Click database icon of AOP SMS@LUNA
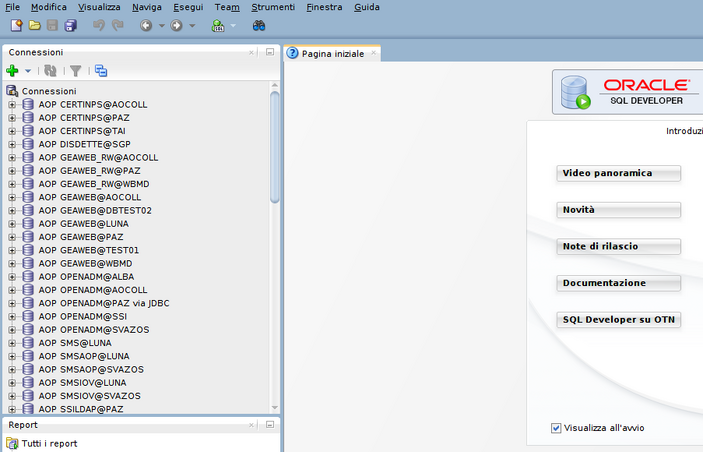703x452 pixels. pyautogui.click(x=28, y=343)
